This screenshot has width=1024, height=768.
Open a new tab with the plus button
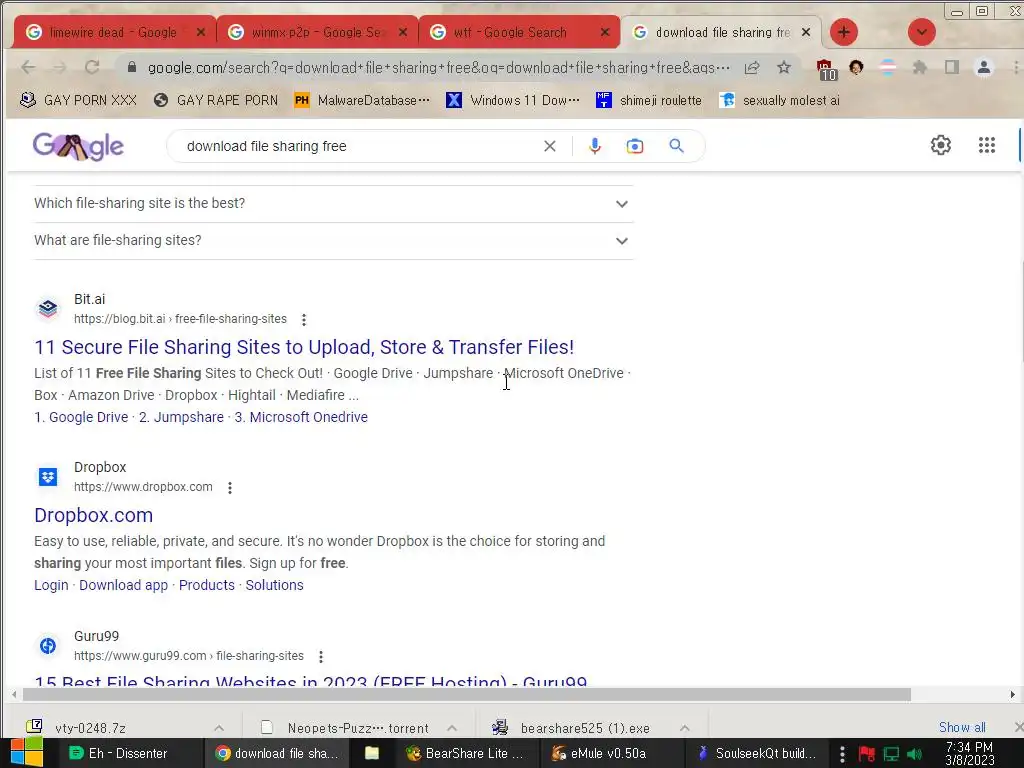[844, 32]
